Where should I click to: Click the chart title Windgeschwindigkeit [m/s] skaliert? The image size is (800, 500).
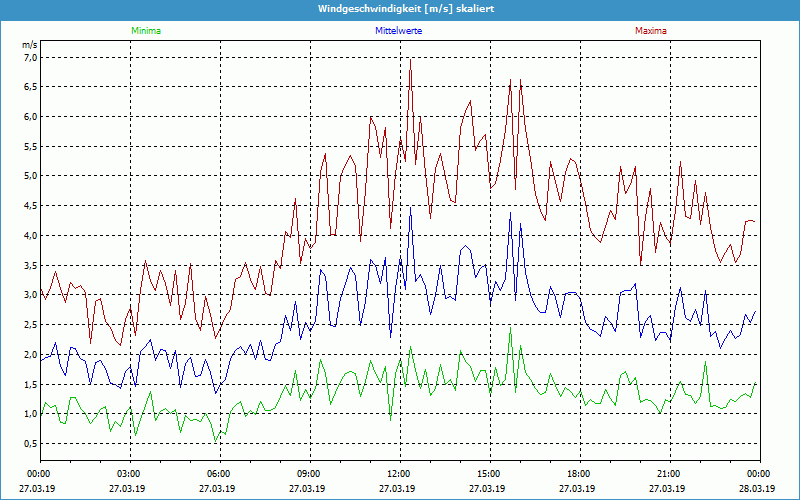tap(399, 8)
